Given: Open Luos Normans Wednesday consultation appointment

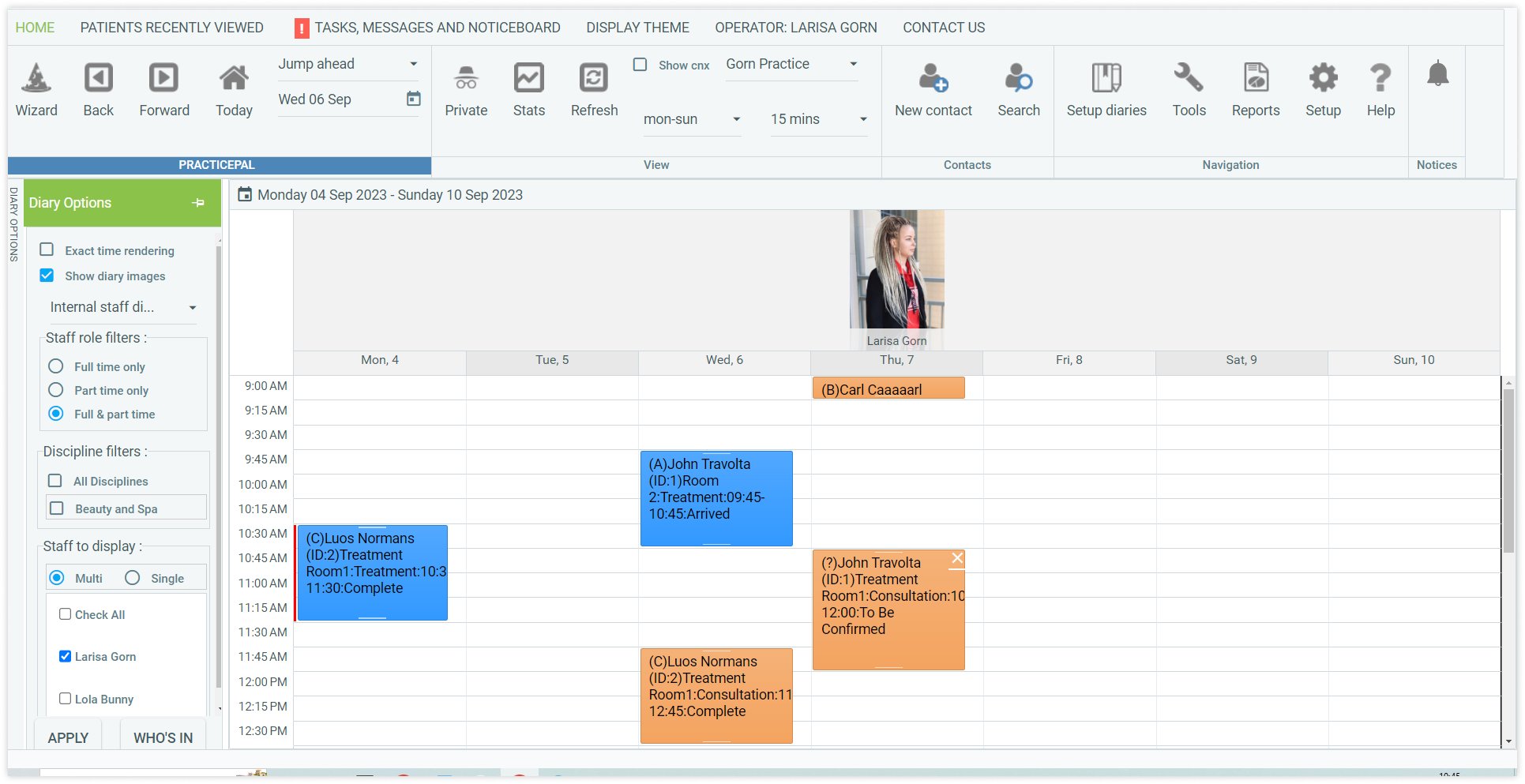Looking at the screenshot, I should tap(716, 696).
